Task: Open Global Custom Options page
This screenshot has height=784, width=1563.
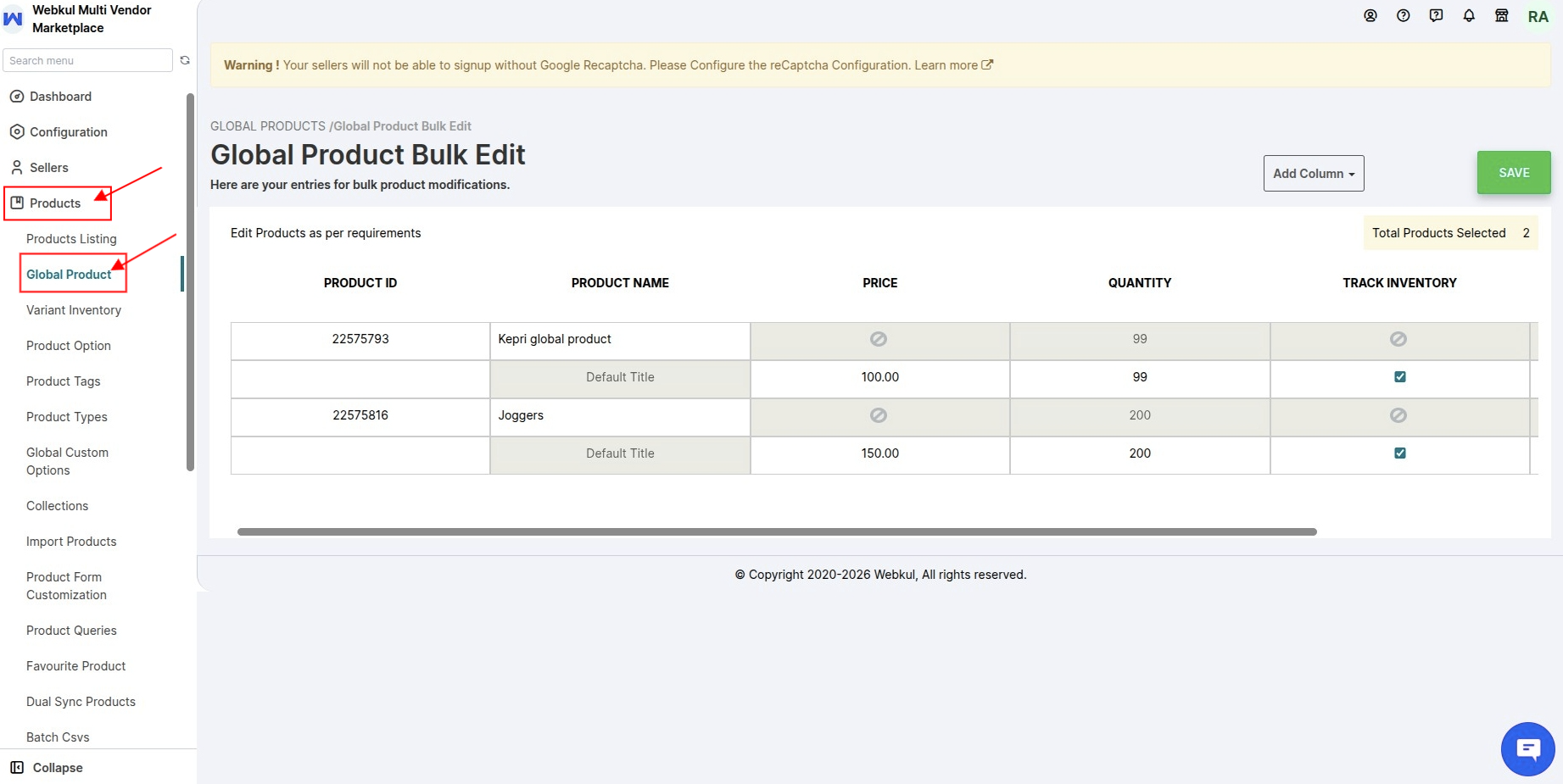Action: click(68, 461)
